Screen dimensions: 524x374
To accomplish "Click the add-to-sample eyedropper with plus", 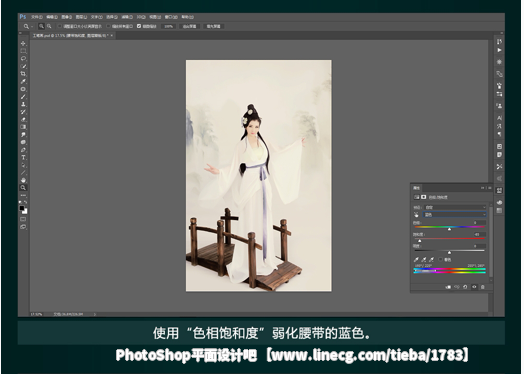I will pos(424,259).
